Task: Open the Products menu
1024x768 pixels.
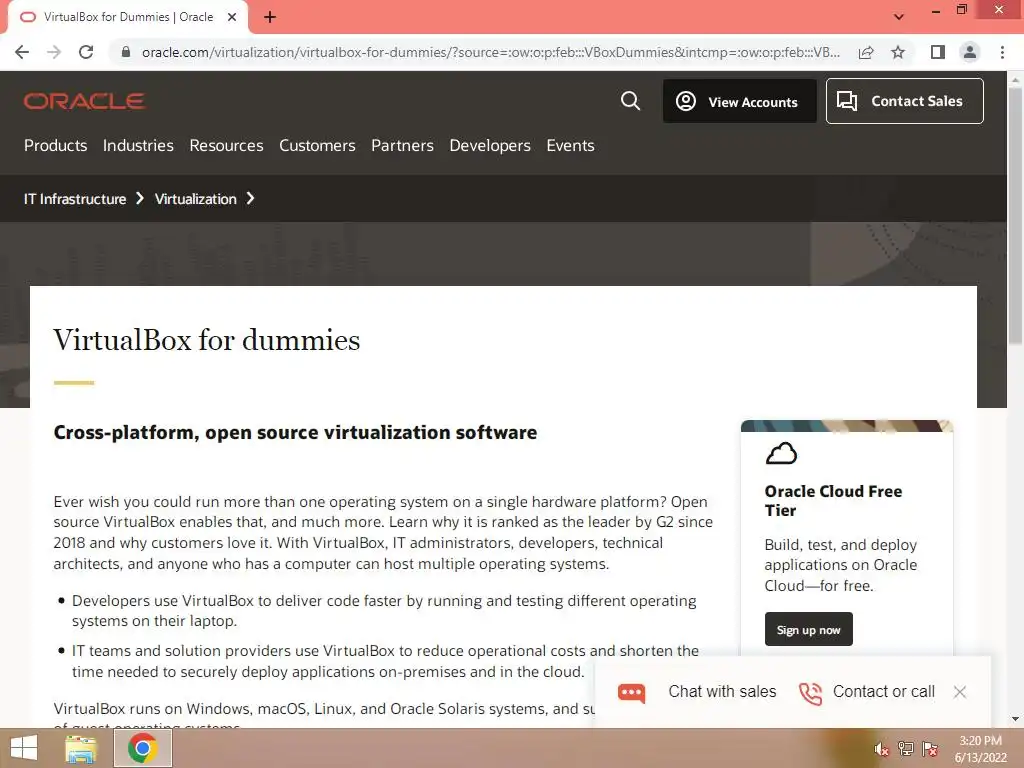Action: [56, 146]
